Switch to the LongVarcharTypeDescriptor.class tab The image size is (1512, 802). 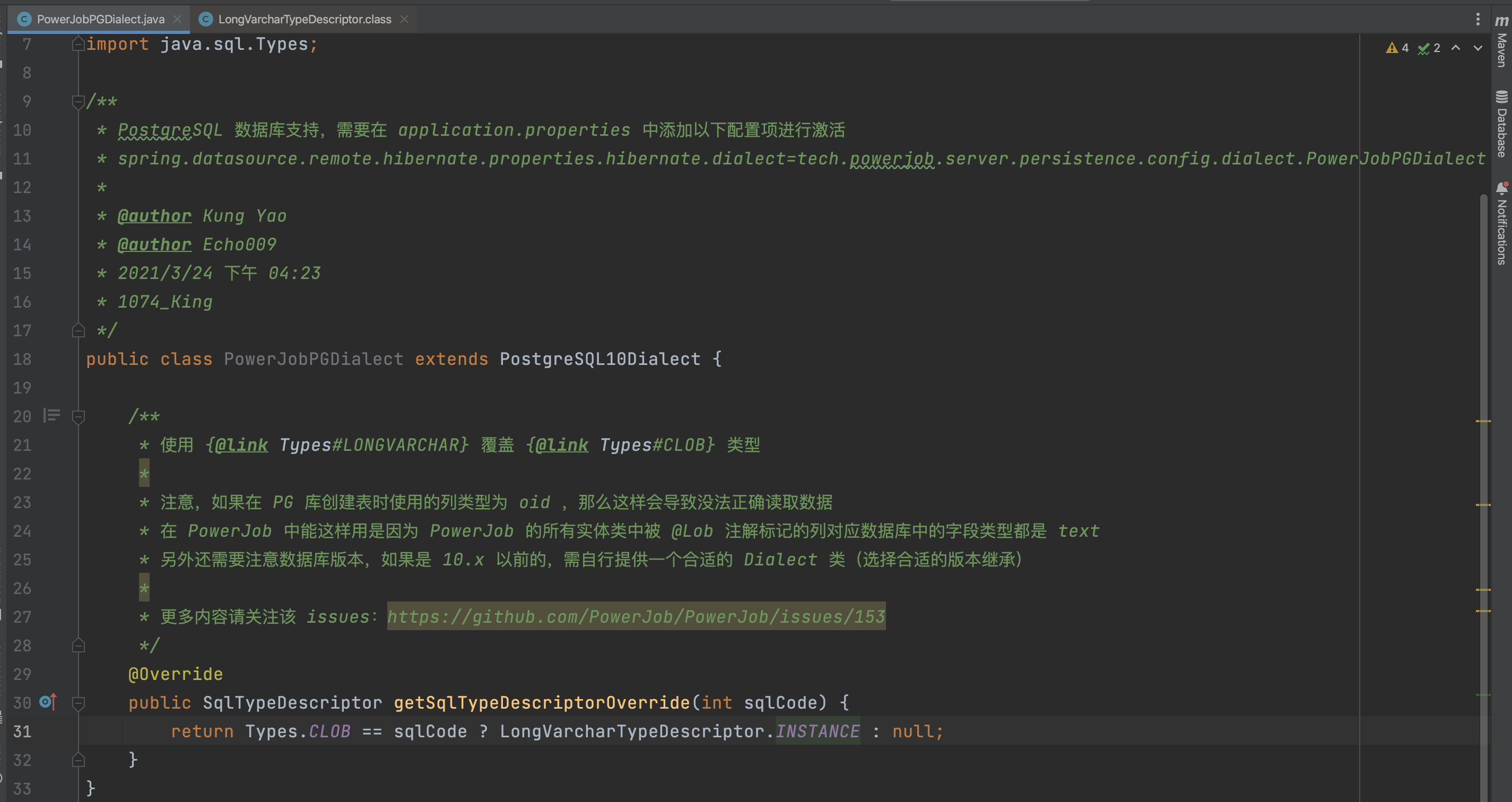click(304, 19)
